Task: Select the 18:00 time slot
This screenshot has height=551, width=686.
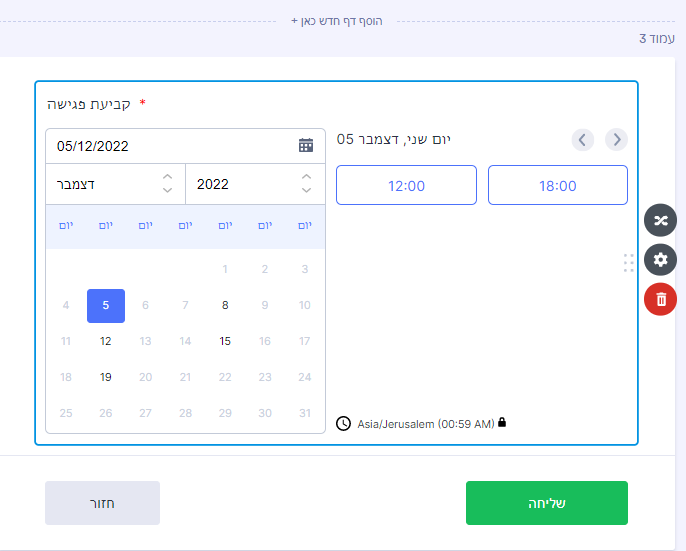Action: click(557, 185)
